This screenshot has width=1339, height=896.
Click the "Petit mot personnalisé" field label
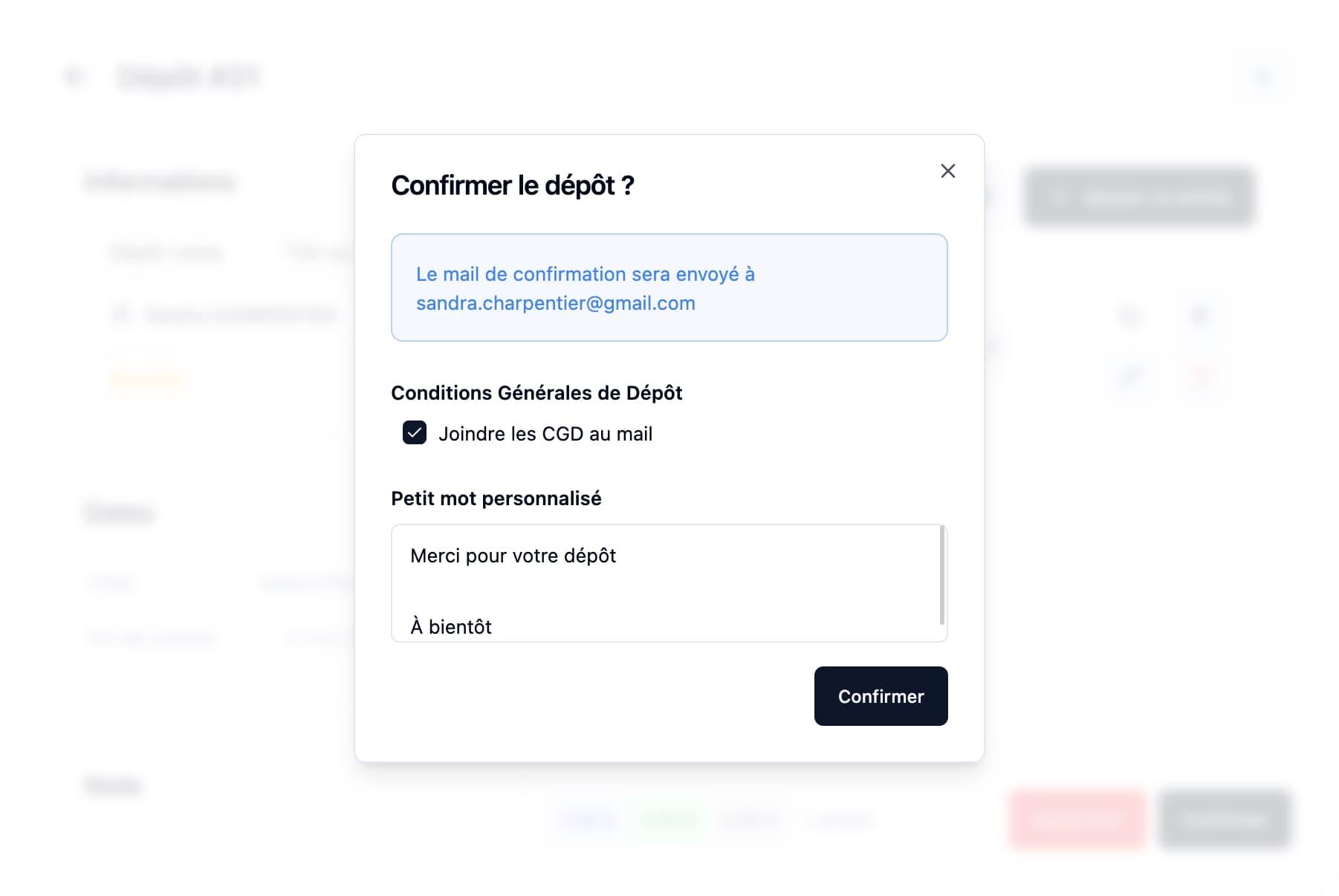coord(496,499)
